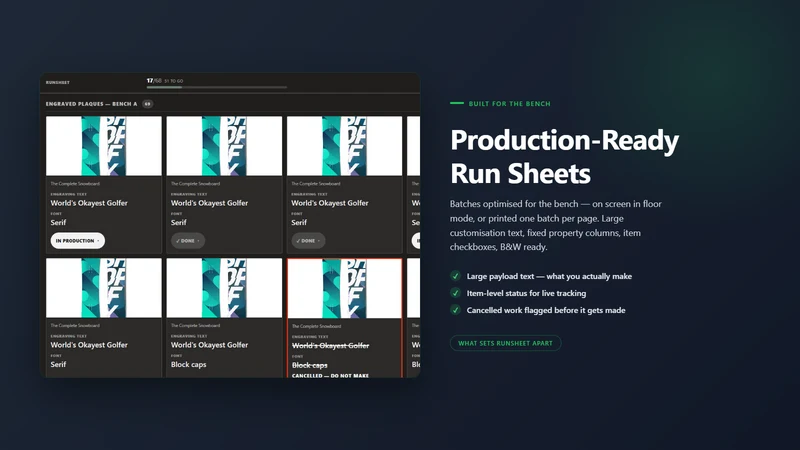Click check icon beside Cancelled work flagged

tap(455, 310)
